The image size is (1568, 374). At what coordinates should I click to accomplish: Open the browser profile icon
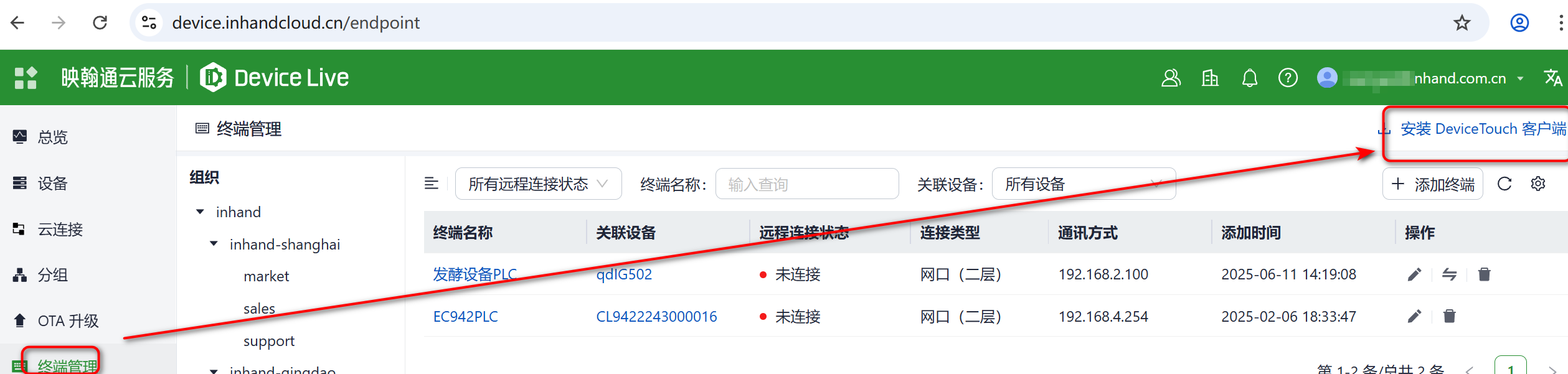(1519, 23)
